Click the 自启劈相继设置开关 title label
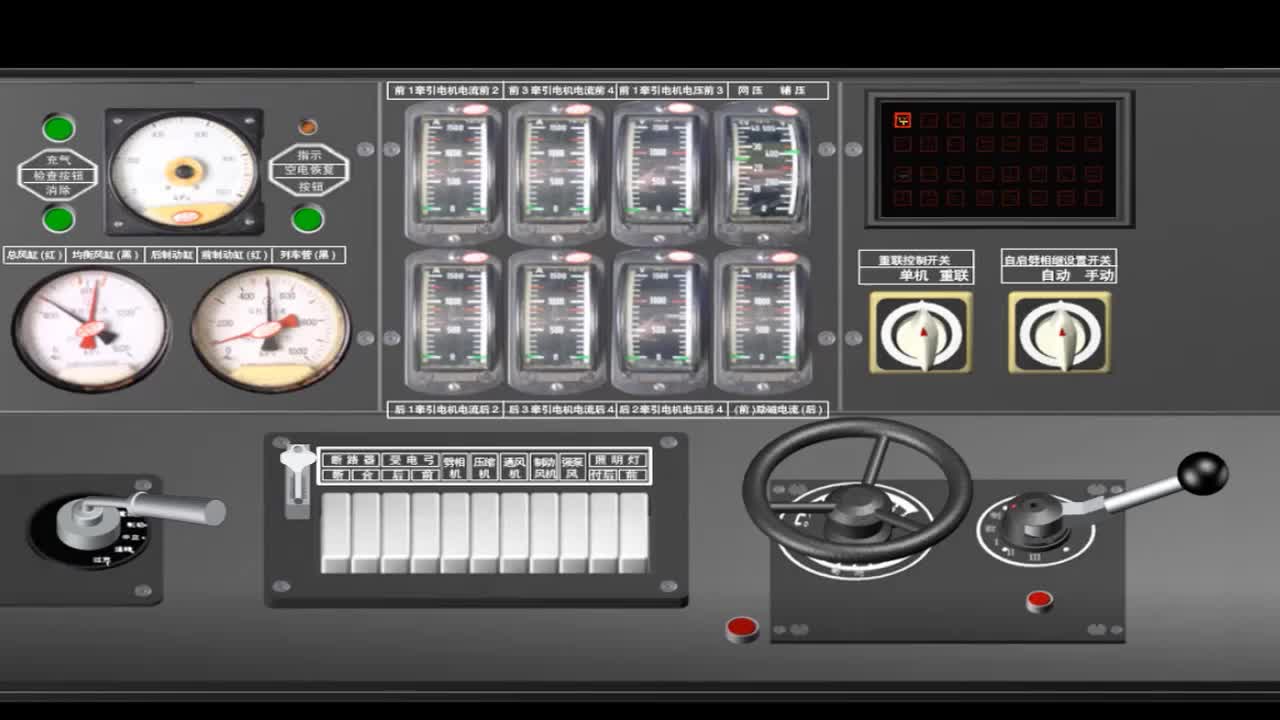This screenshot has width=1280, height=720. tap(1059, 259)
